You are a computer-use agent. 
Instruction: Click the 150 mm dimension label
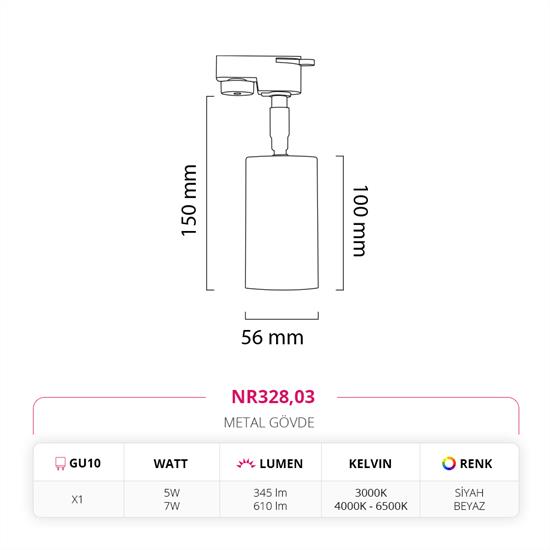[189, 200]
